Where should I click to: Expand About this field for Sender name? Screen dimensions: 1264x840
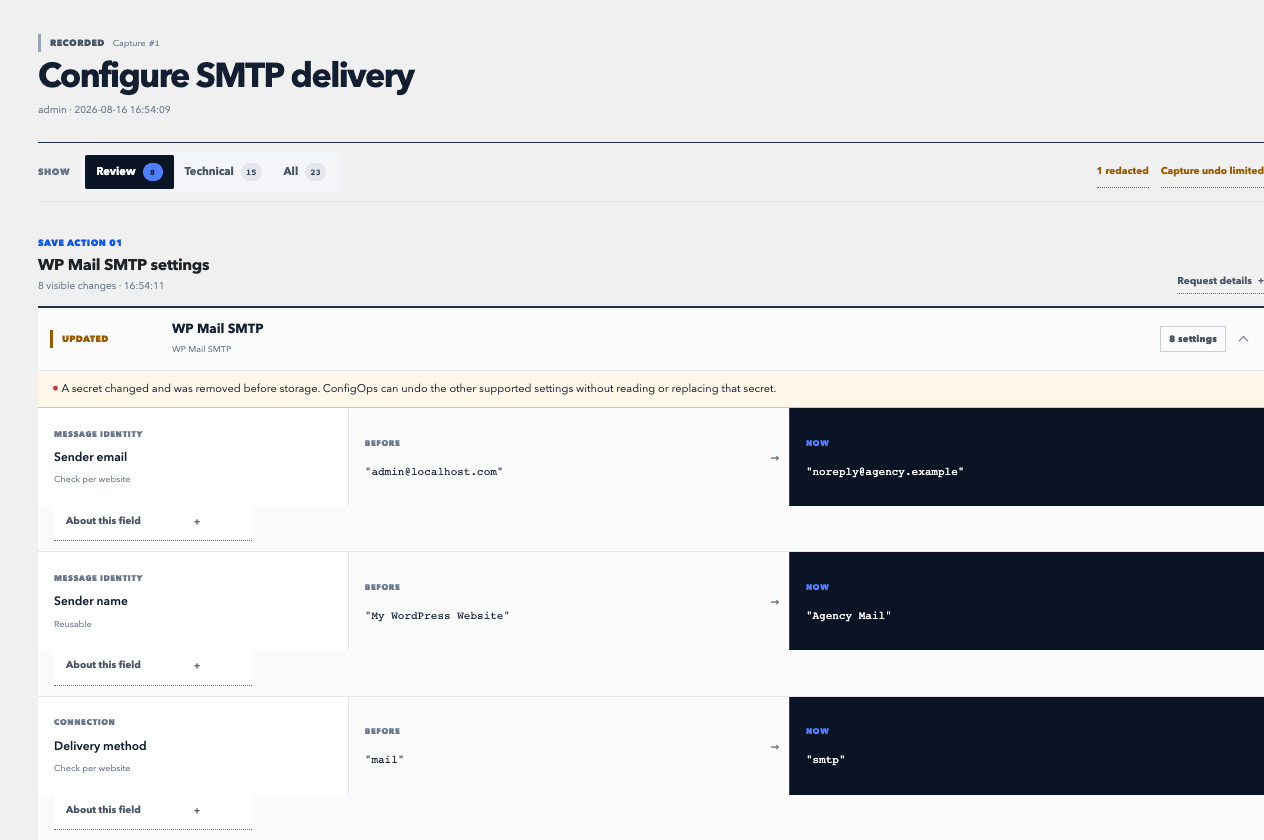152,666
